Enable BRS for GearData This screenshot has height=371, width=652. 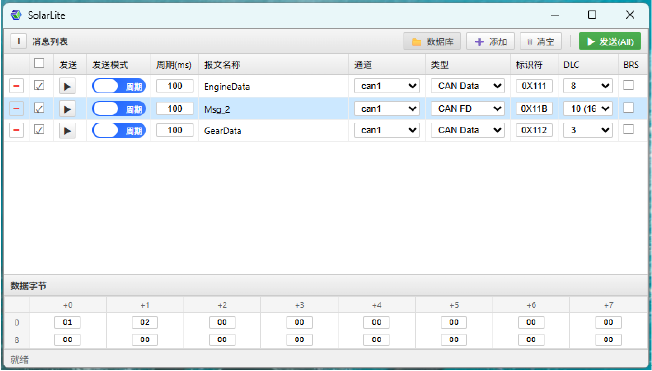[628, 129]
